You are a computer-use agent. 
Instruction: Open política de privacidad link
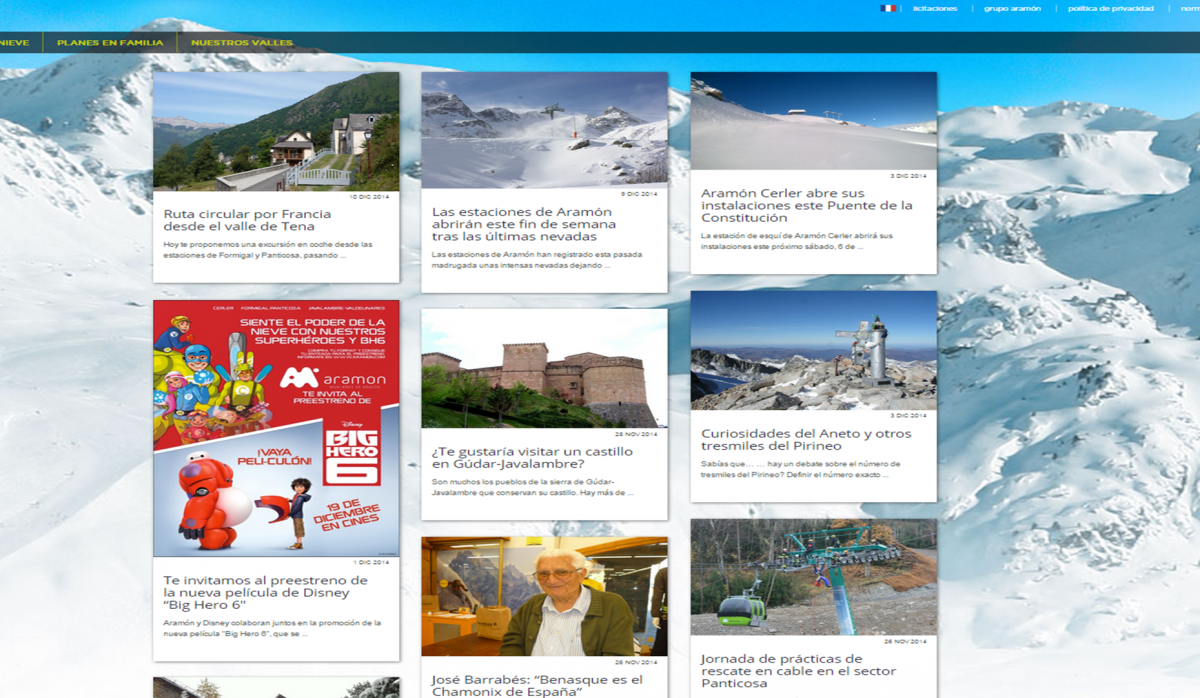[x=1110, y=8]
